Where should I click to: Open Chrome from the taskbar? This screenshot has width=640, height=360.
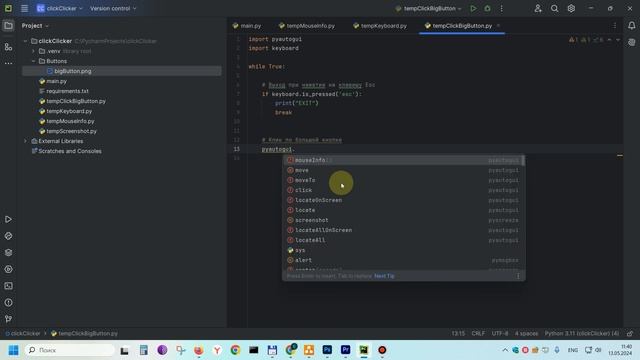pos(235,350)
